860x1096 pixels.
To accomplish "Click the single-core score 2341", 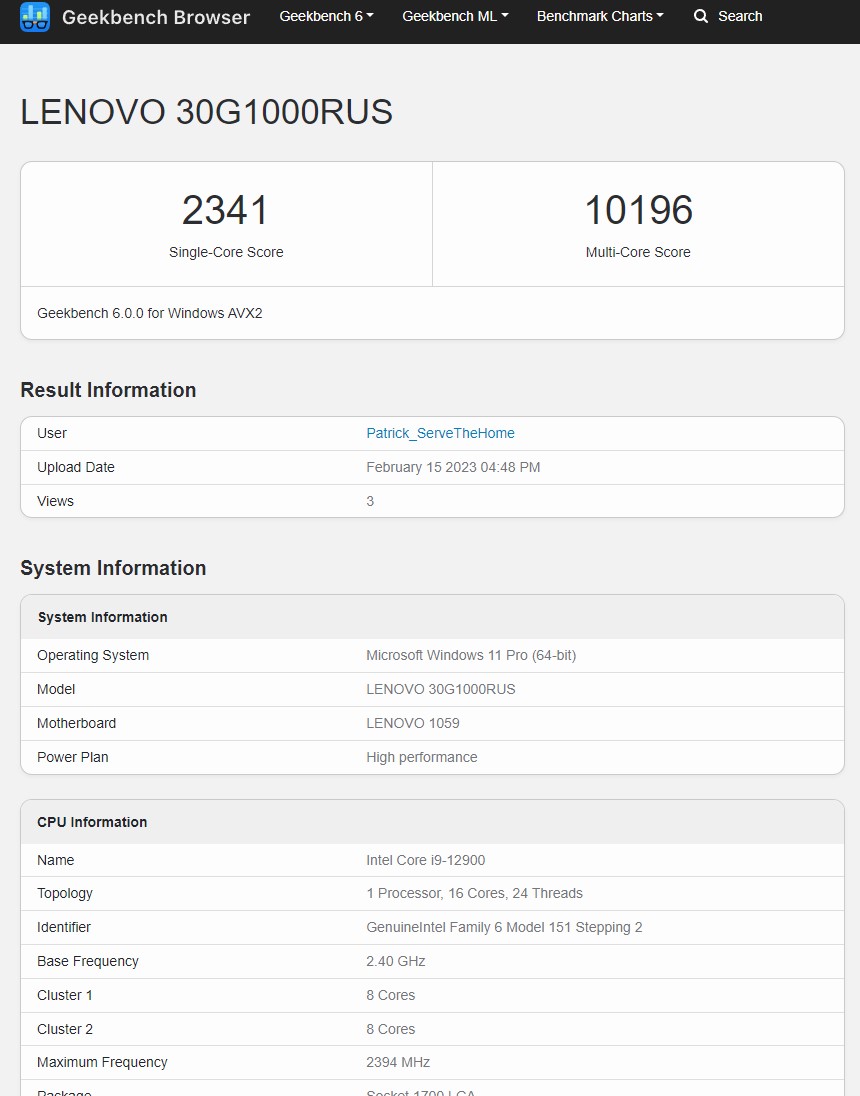I will point(225,210).
